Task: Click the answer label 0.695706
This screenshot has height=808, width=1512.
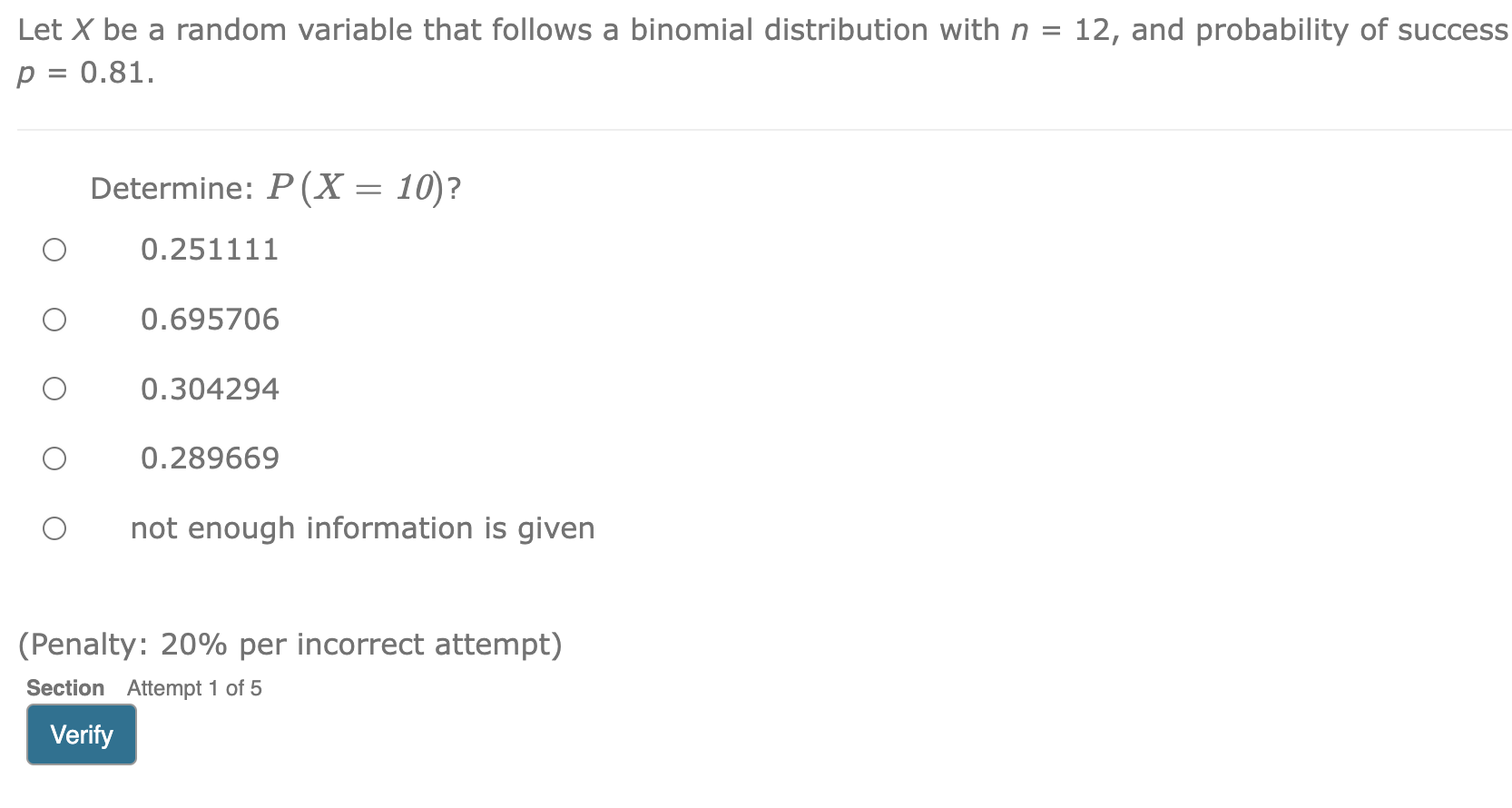Action: [x=210, y=318]
